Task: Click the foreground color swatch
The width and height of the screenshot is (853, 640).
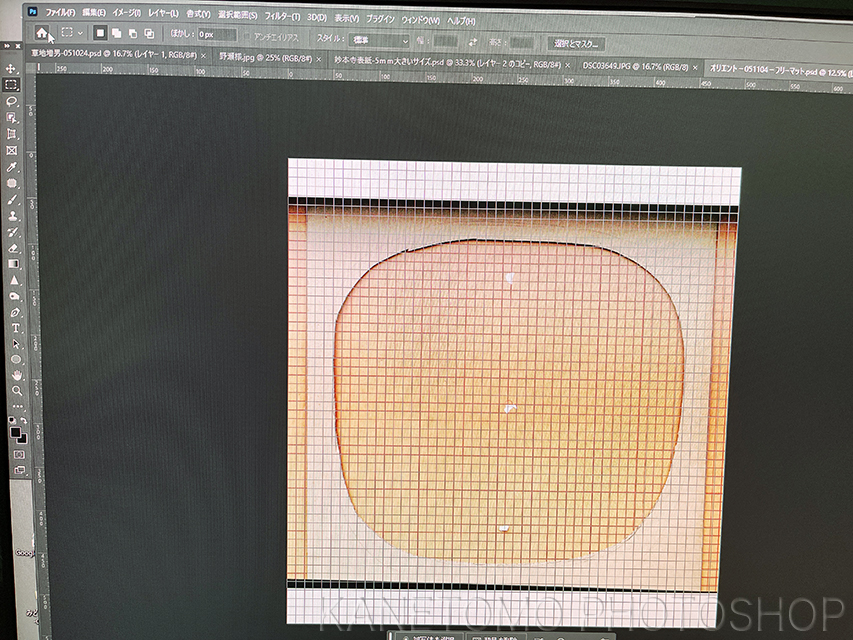Action: click(x=15, y=432)
